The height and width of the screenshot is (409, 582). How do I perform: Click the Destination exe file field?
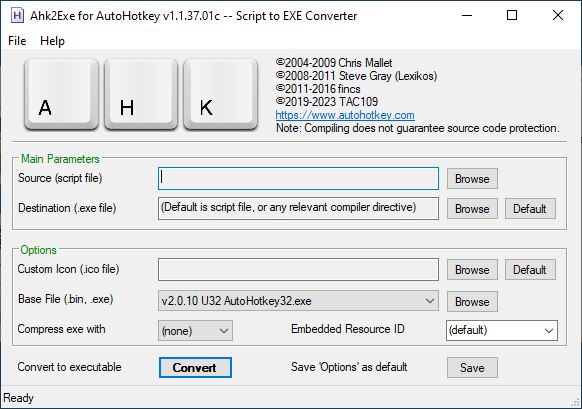(298, 208)
